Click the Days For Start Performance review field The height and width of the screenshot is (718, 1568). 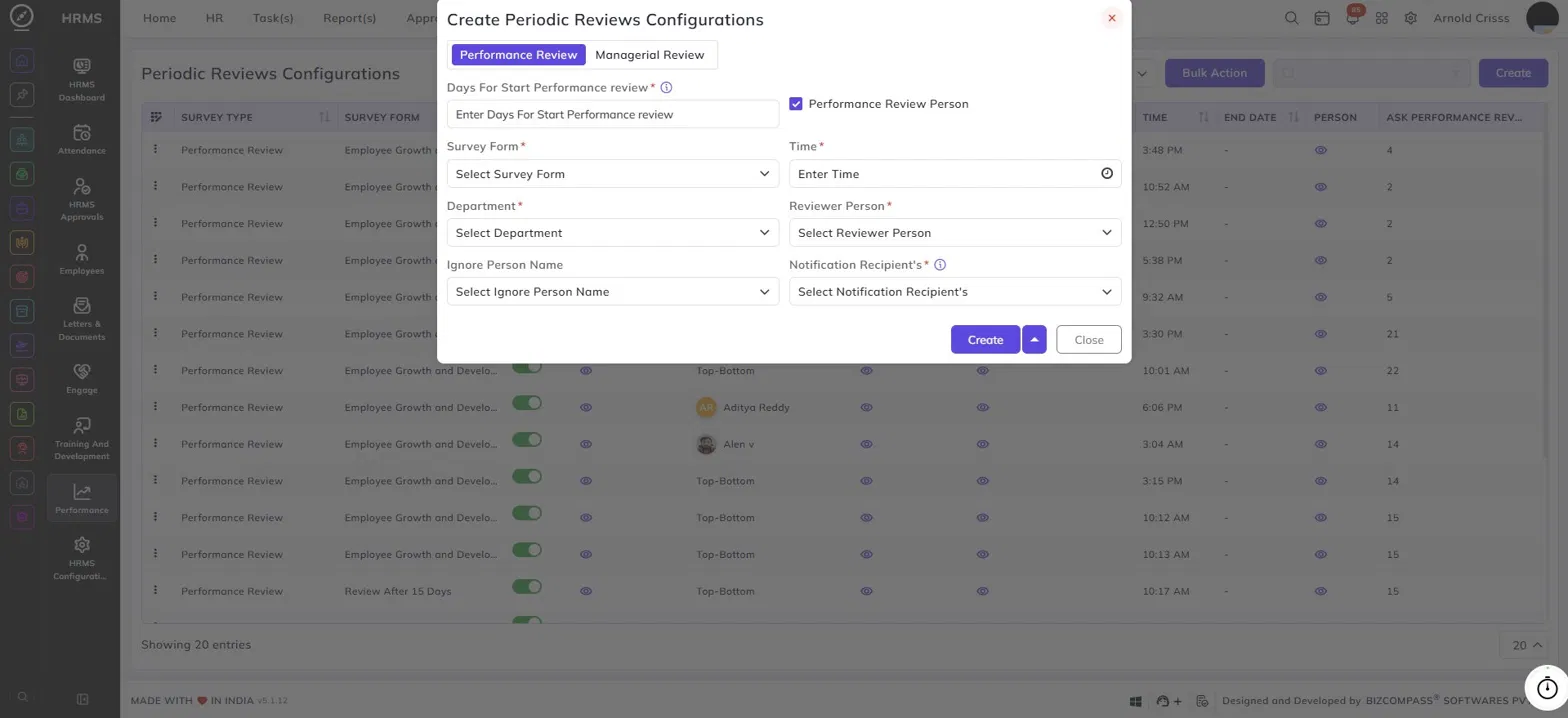point(613,114)
